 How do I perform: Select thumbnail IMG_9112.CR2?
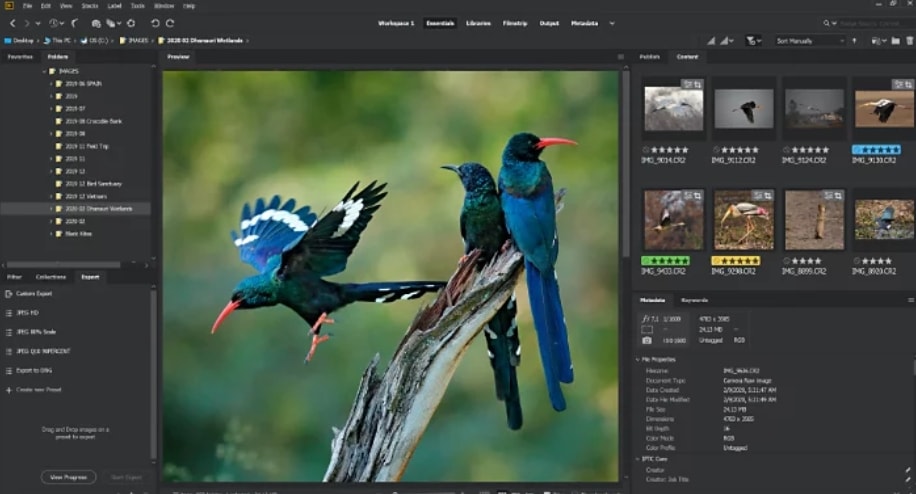pyautogui.click(x=744, y=109)
